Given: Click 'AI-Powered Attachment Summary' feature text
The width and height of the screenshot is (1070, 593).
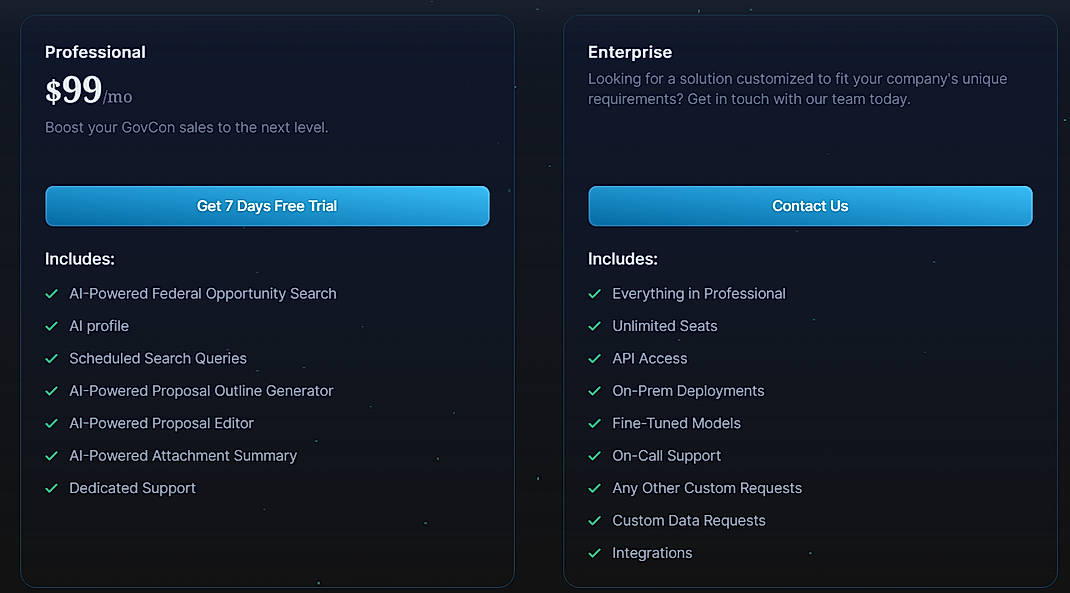Looking at the screenshot, I should coord(183,456).
